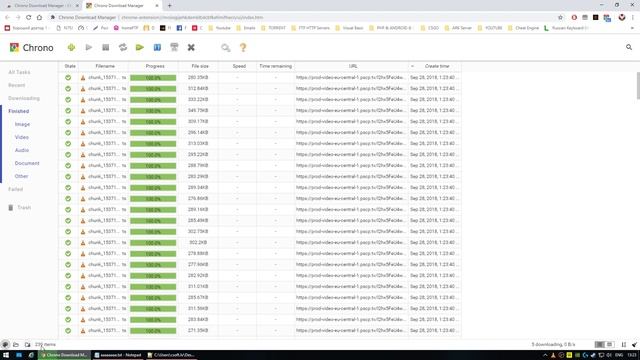Click the green plus New Task icon
The height and width of the screenshot is (360, 640).
pyautogui.click(x=71, y=47)
